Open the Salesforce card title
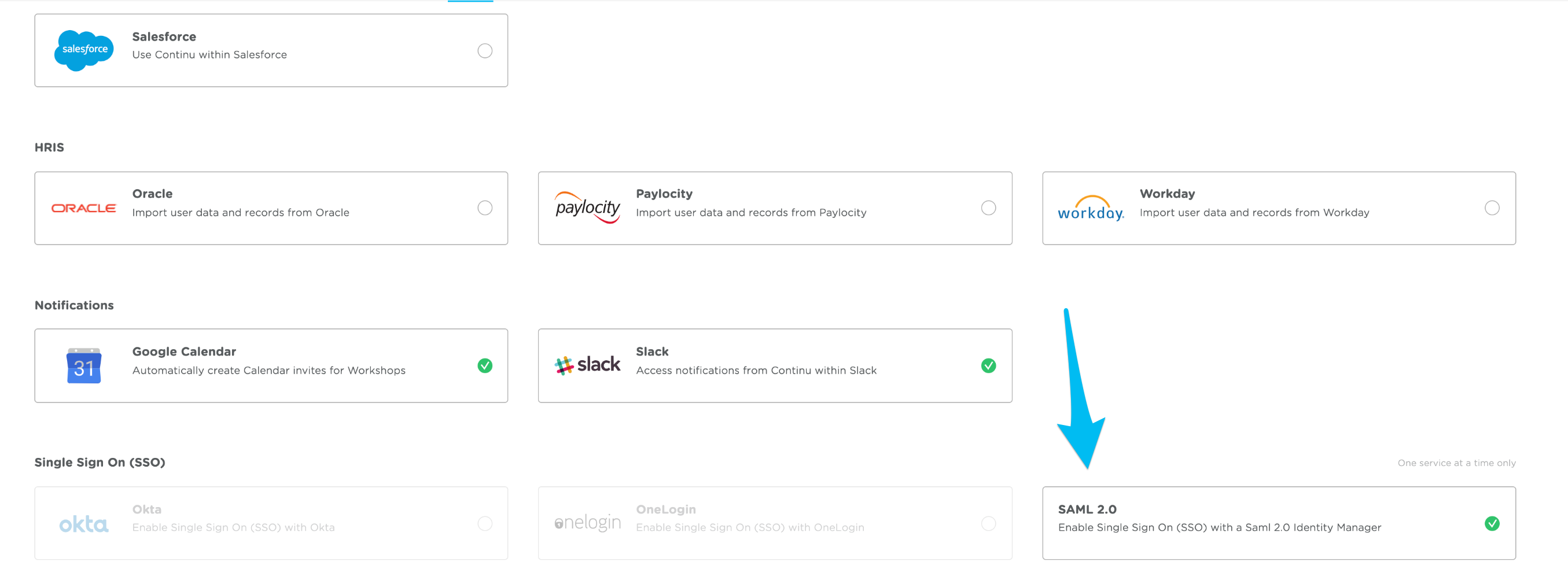 [x=164, y=36]
